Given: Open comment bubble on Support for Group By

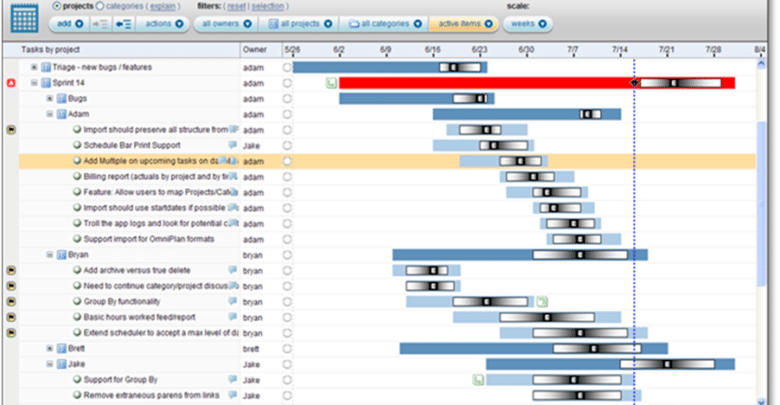Looking at the screenshot, I should click(x=232, y=379).
